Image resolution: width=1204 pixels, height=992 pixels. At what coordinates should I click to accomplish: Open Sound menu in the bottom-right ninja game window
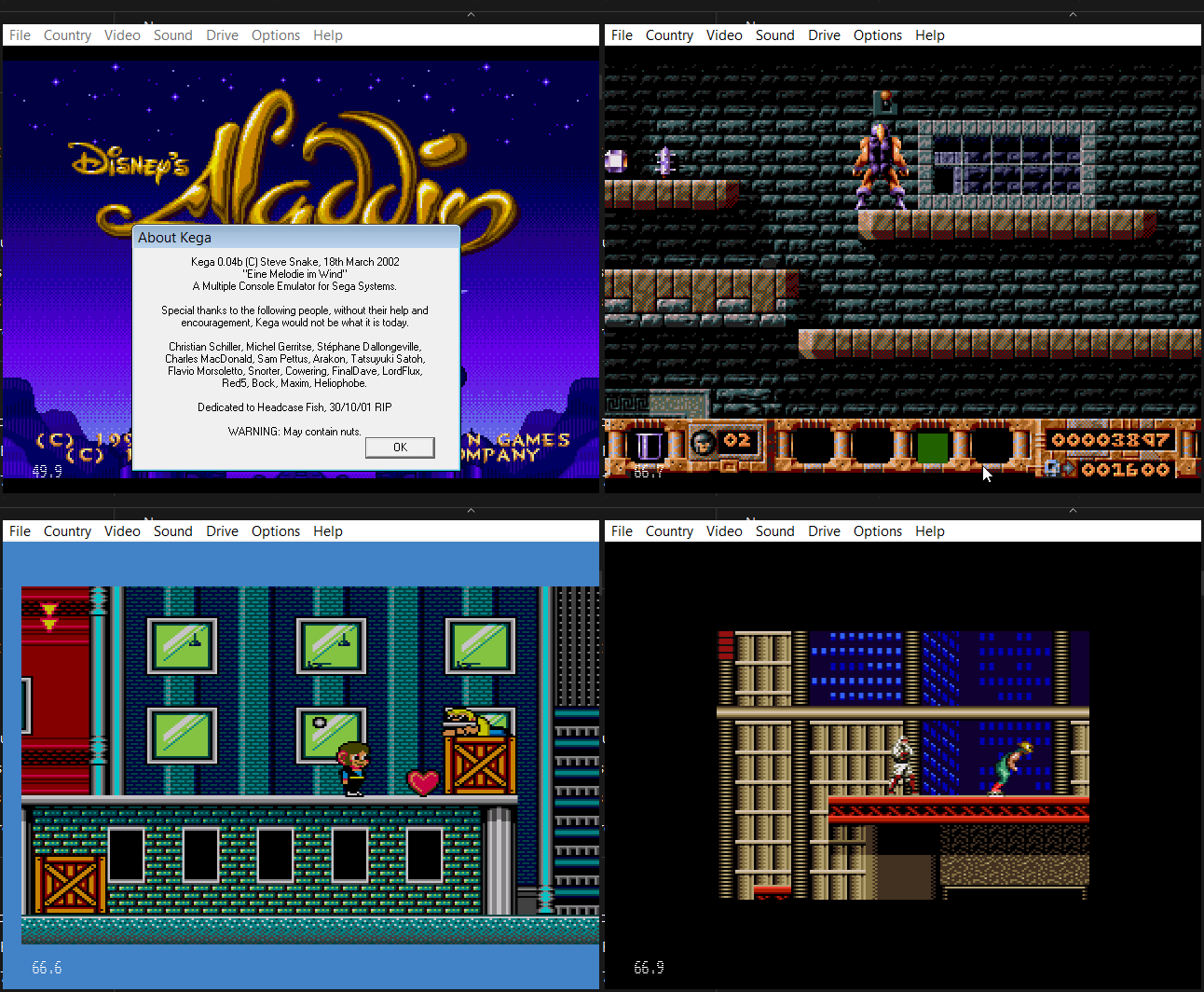[775, 531]
